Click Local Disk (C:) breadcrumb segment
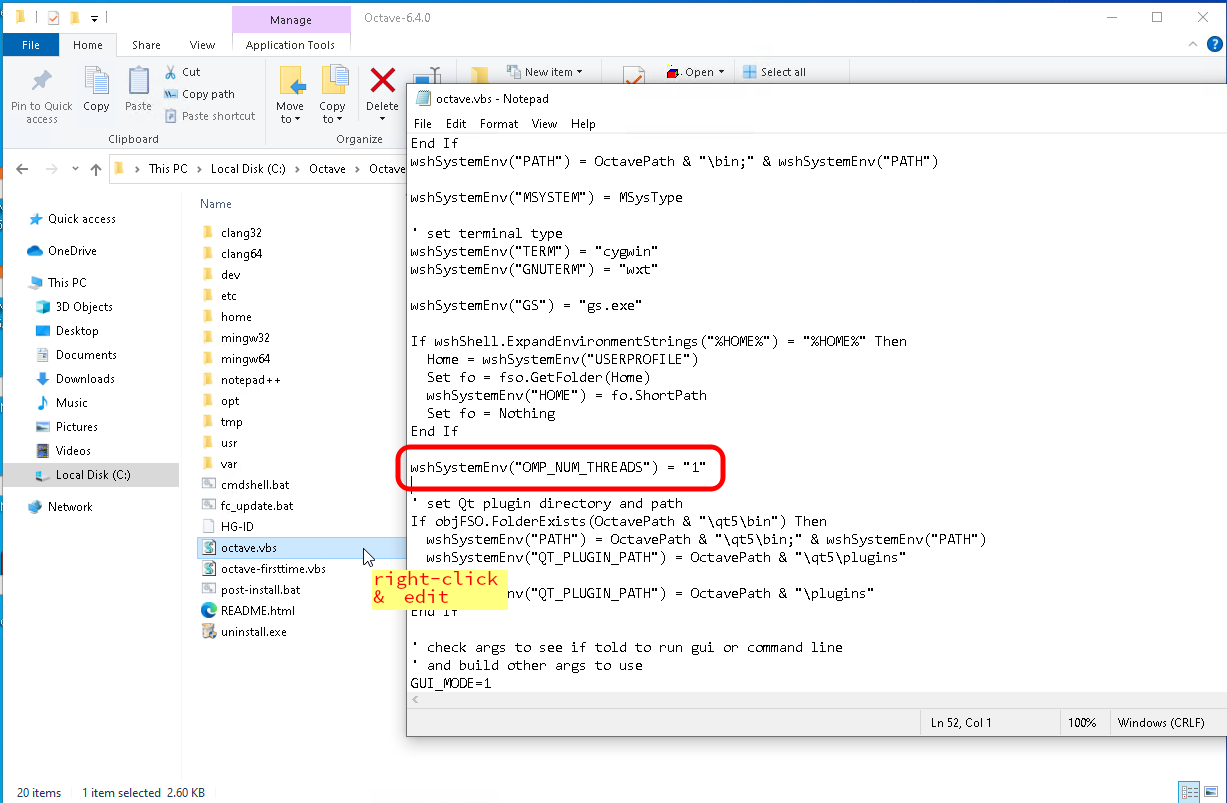 [248, 169]
